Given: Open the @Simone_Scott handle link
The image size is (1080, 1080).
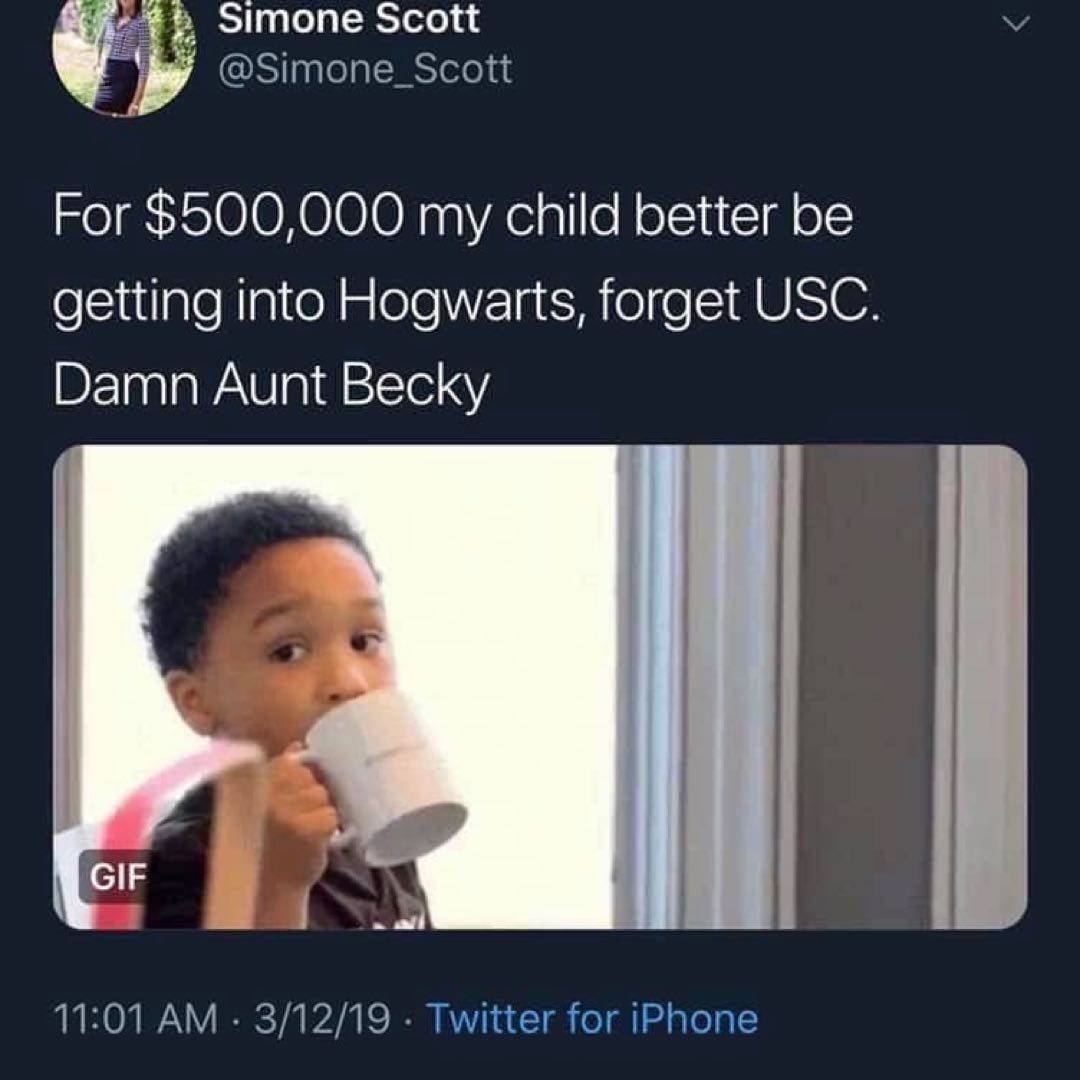Looking at the screenshot, I should [x=365, y=69].
